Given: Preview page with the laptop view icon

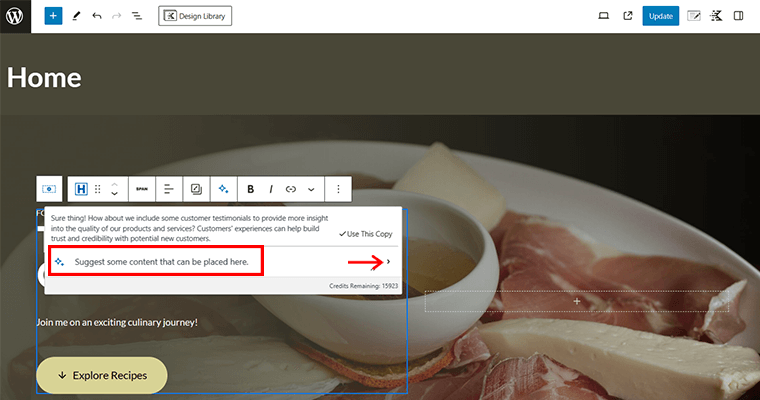Looking at the screenshot, I should click(603, 16).
